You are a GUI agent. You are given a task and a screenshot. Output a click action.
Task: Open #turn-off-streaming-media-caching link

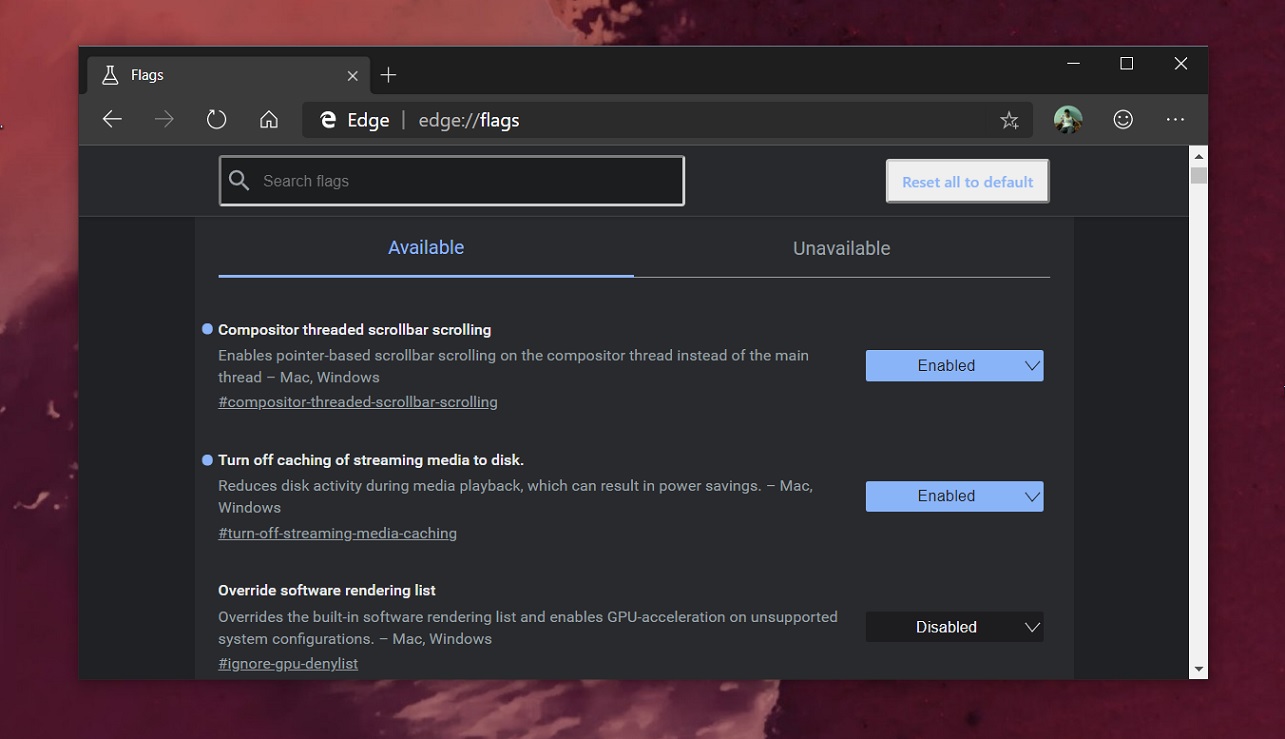(x=337, y=533)
